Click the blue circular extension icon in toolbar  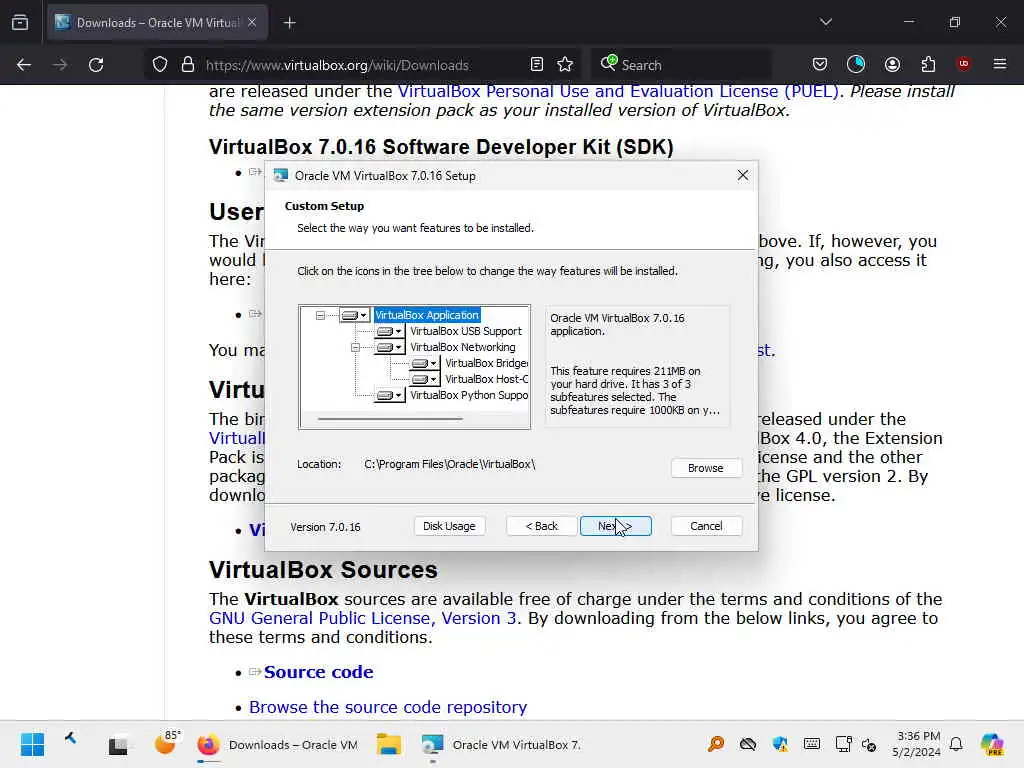click(x=856, y=64)
